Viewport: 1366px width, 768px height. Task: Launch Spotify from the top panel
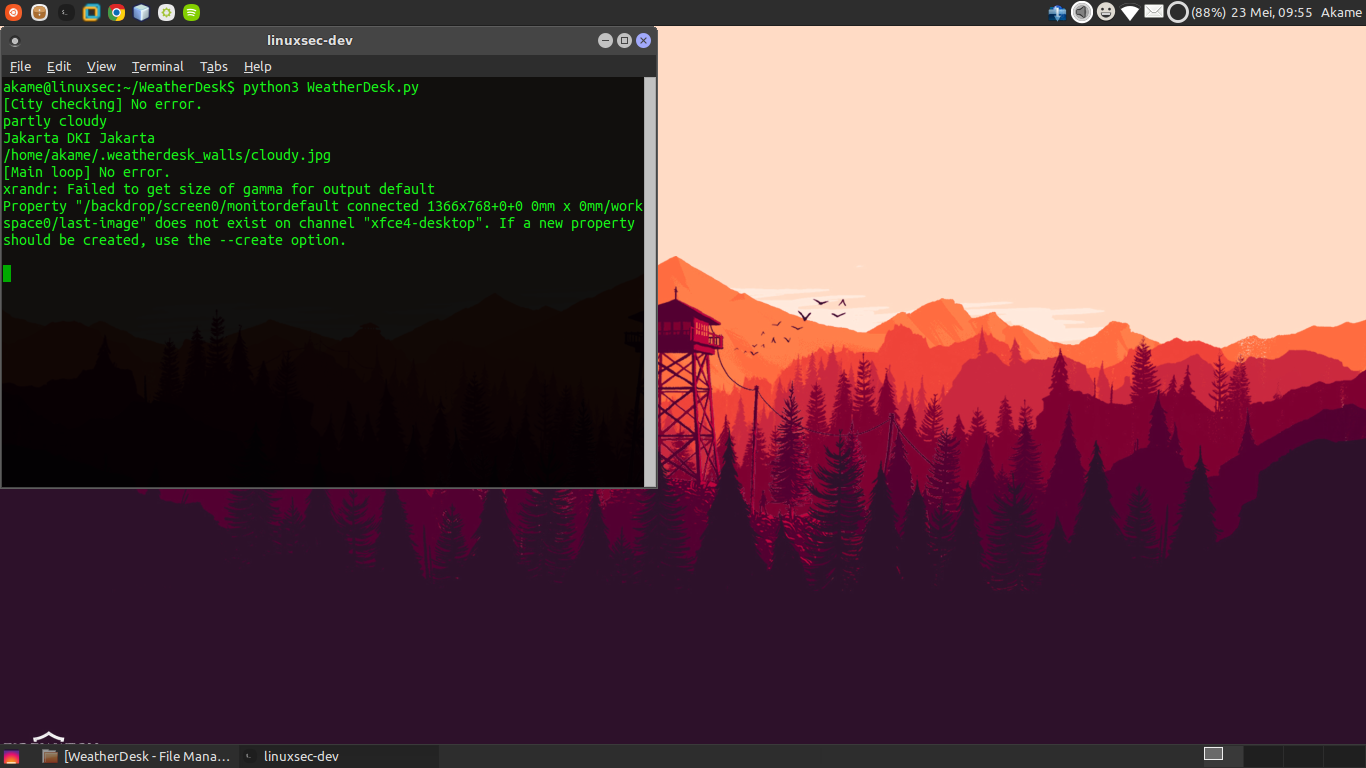pyautogui.click(x=192, y=13)
